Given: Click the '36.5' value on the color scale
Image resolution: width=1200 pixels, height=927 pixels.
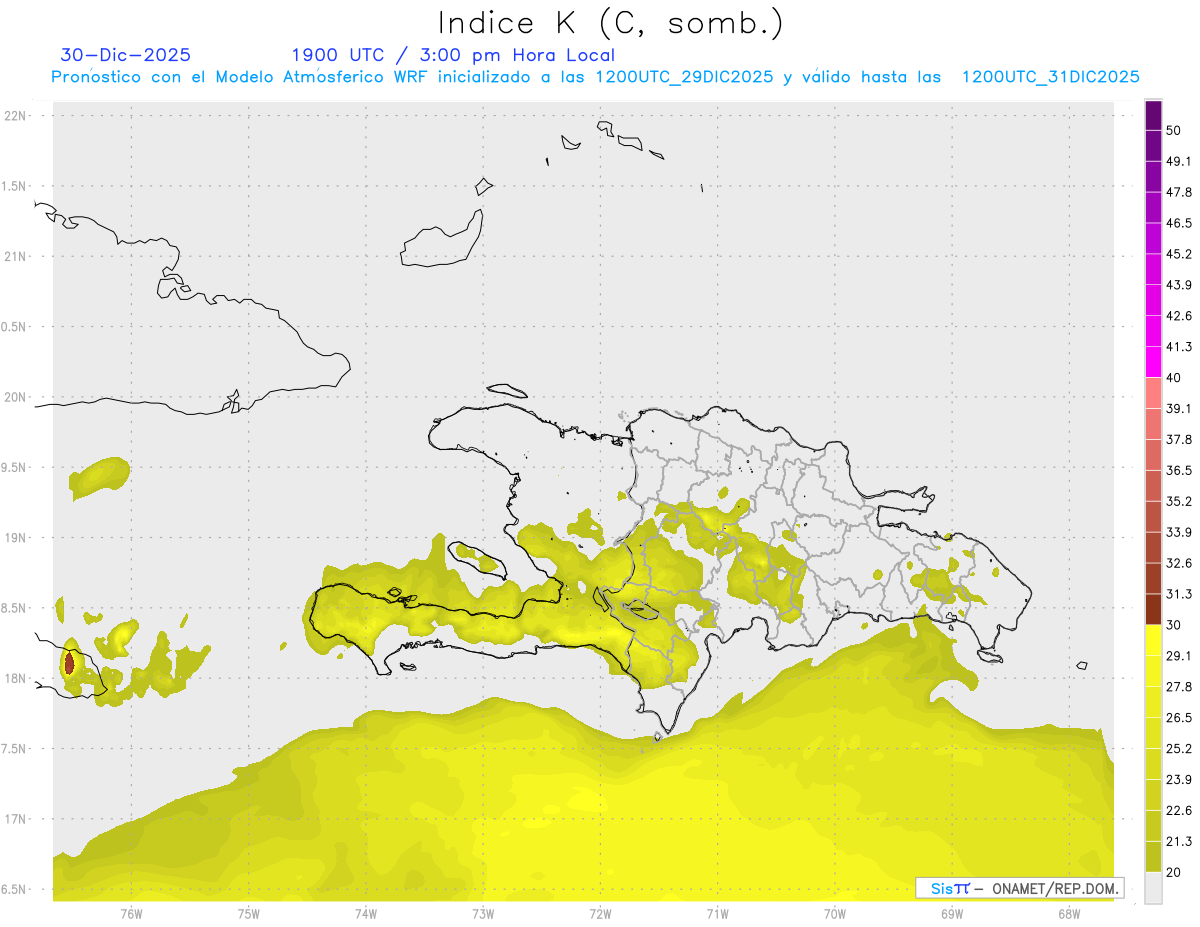Looking at the screenshot, I should pos(1179,471).
